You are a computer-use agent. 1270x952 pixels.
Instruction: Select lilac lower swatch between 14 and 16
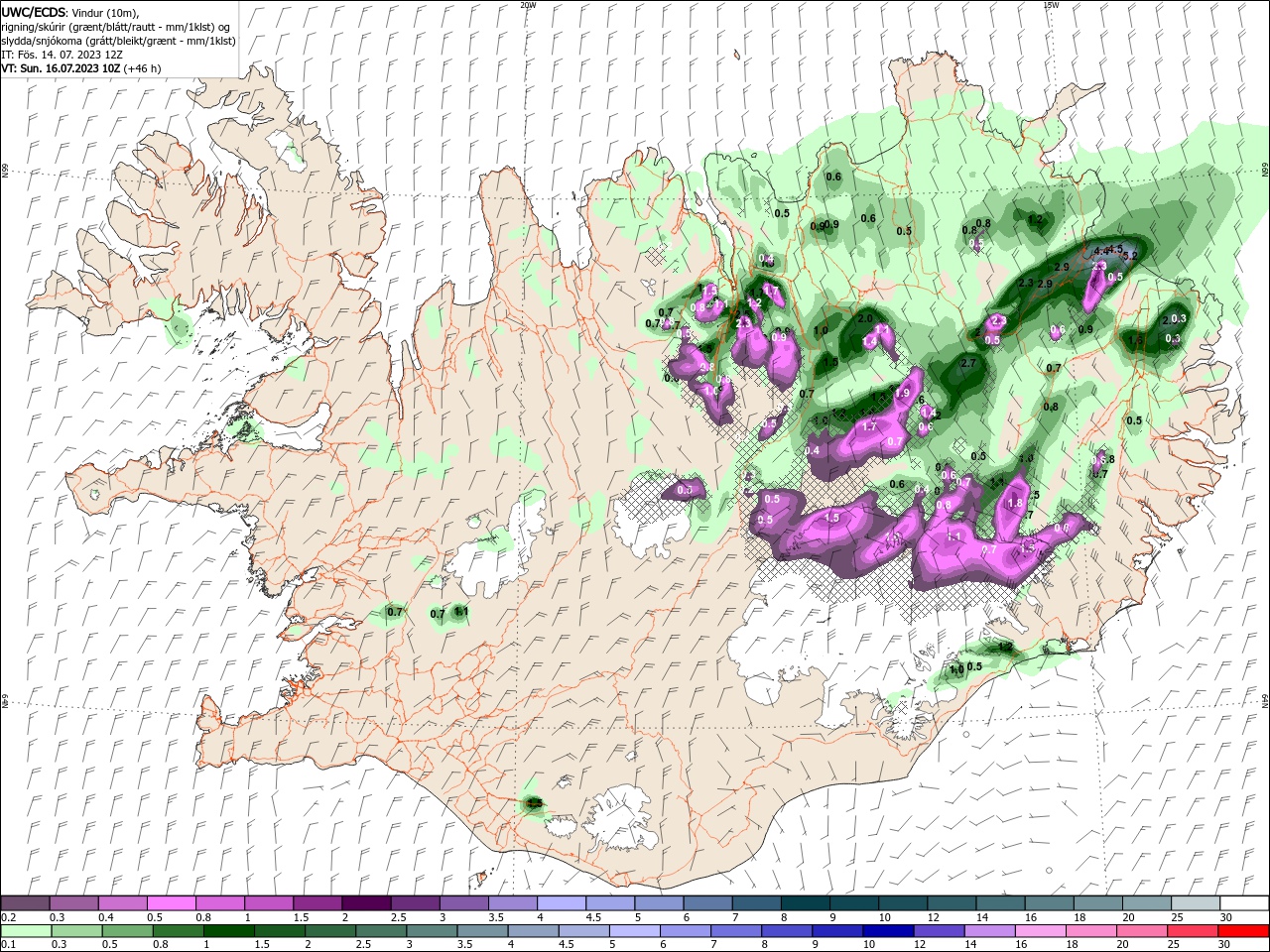point(989,930)
